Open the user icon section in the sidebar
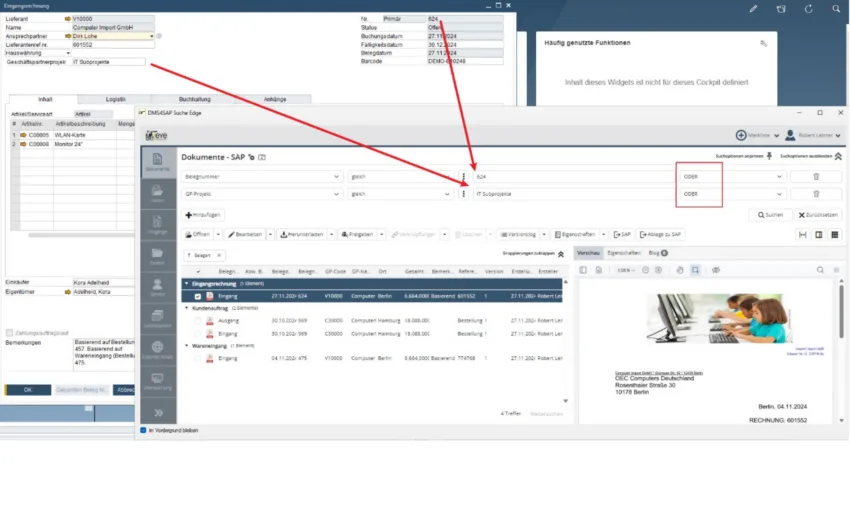Screen dimensions: 850x505 coord(157,284)
